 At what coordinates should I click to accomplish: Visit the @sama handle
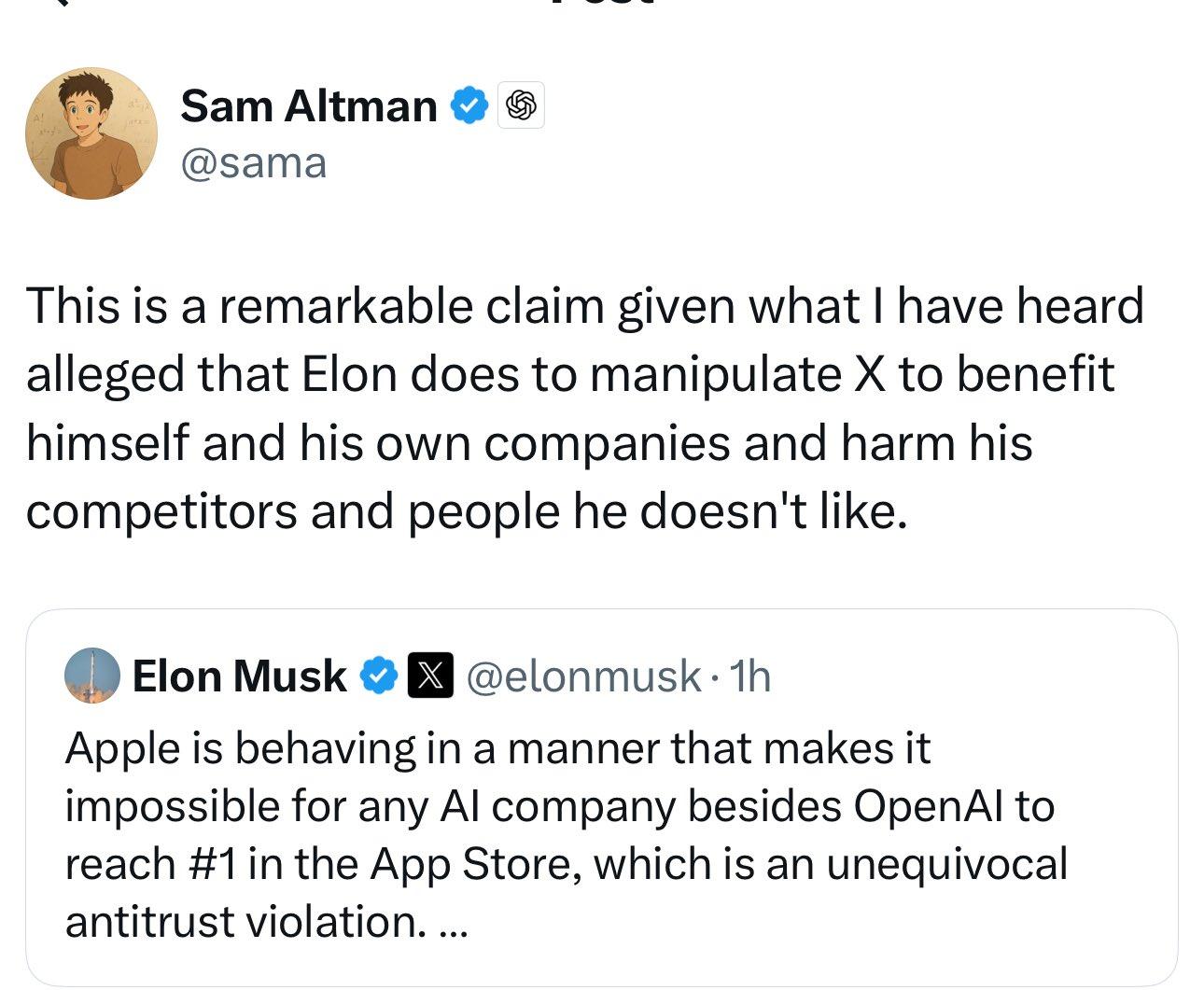(253, 163)
